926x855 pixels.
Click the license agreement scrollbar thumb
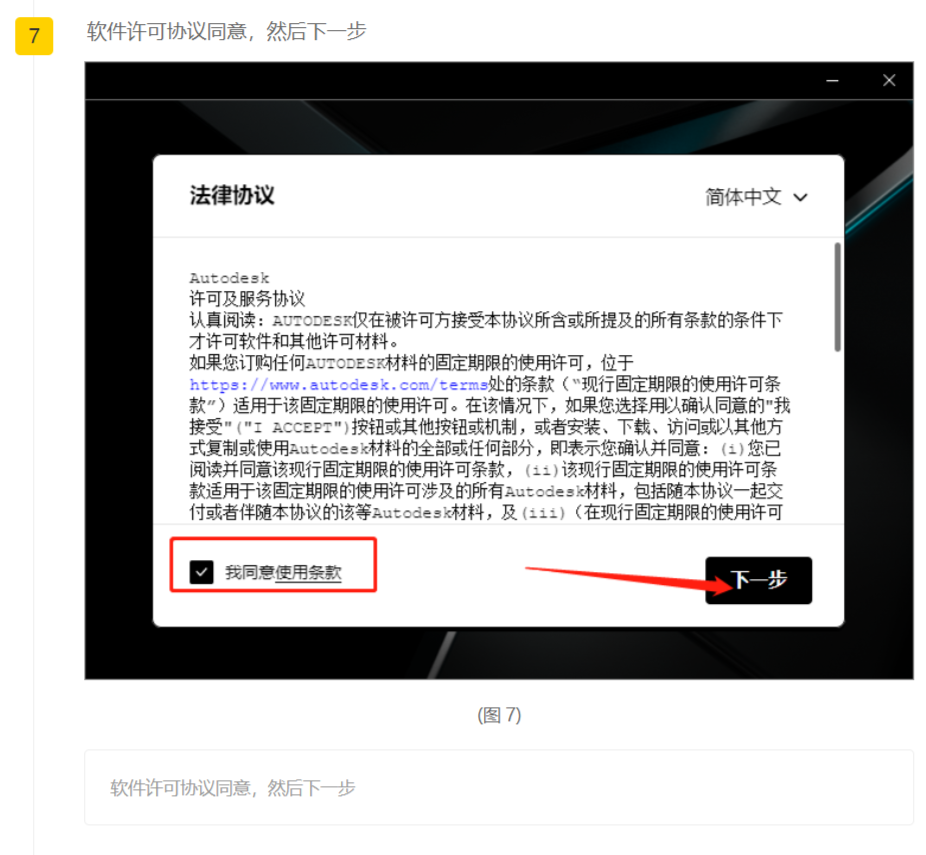click(x=837, y=297)
